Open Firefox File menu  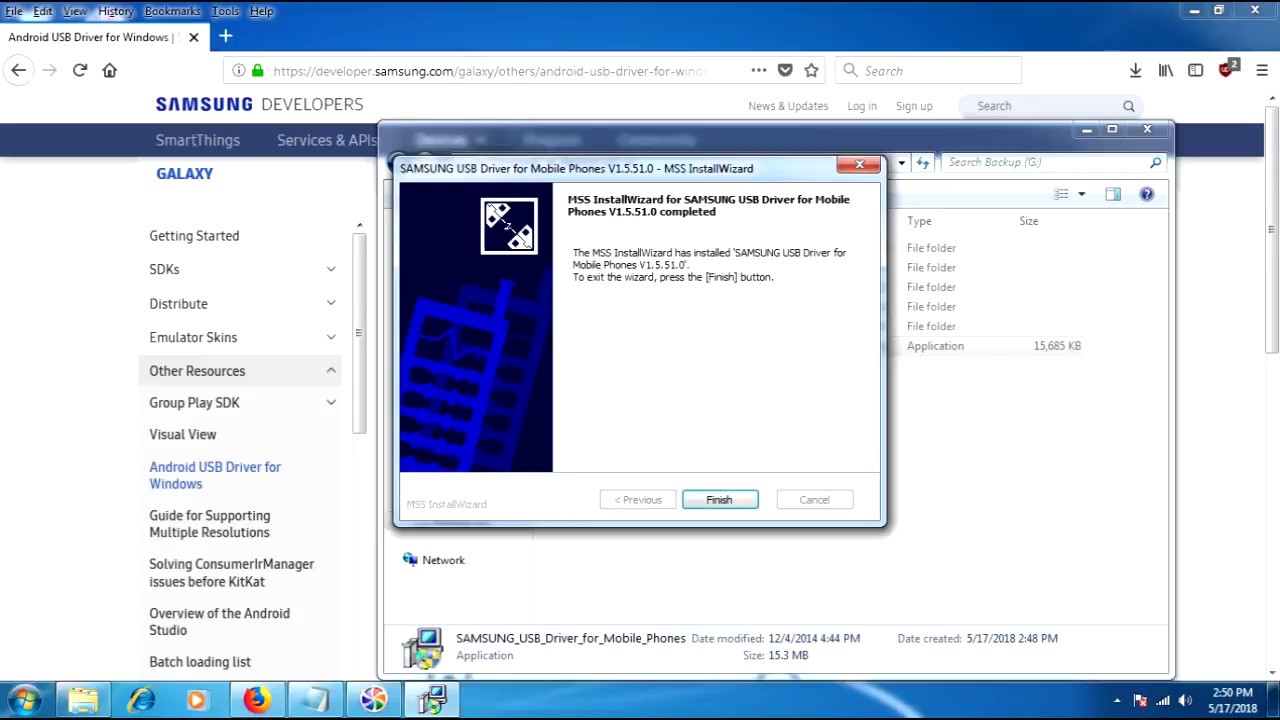coord(14,11)
